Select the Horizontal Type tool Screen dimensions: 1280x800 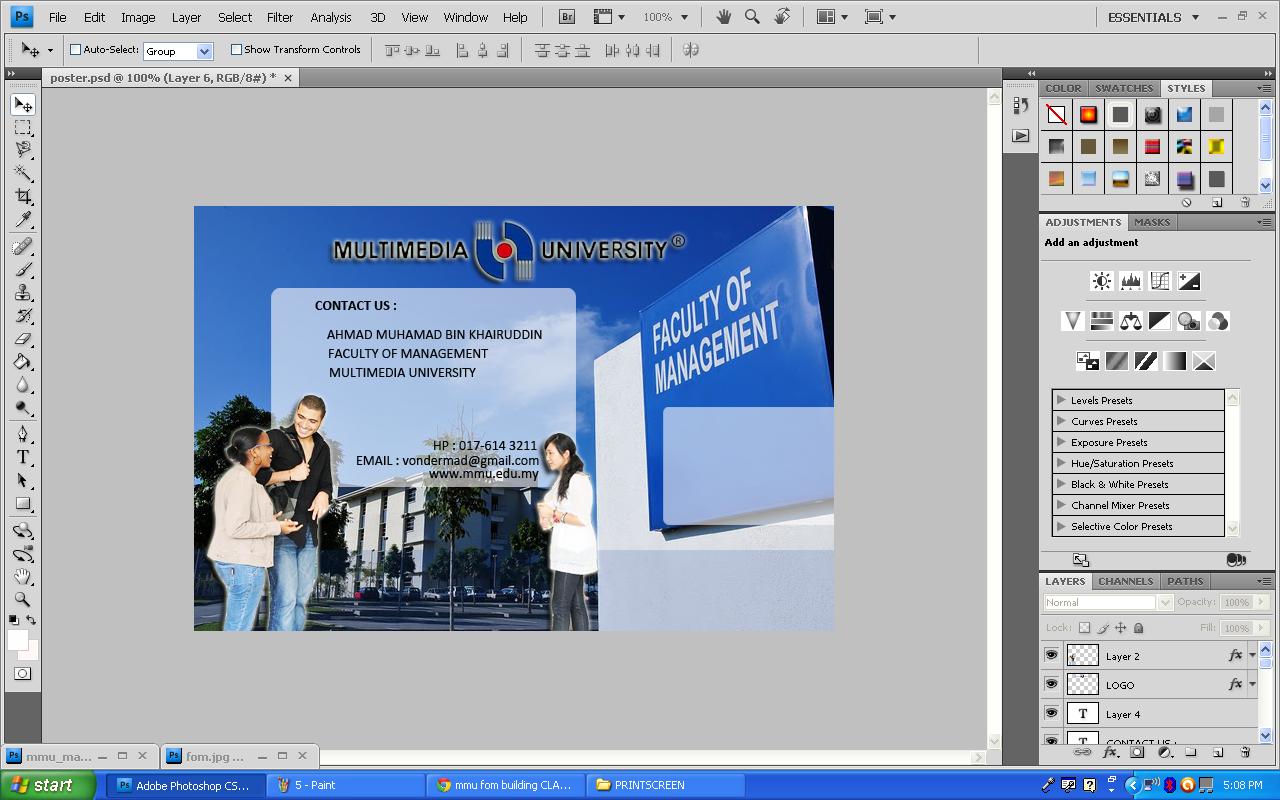(x=23, y=458)
